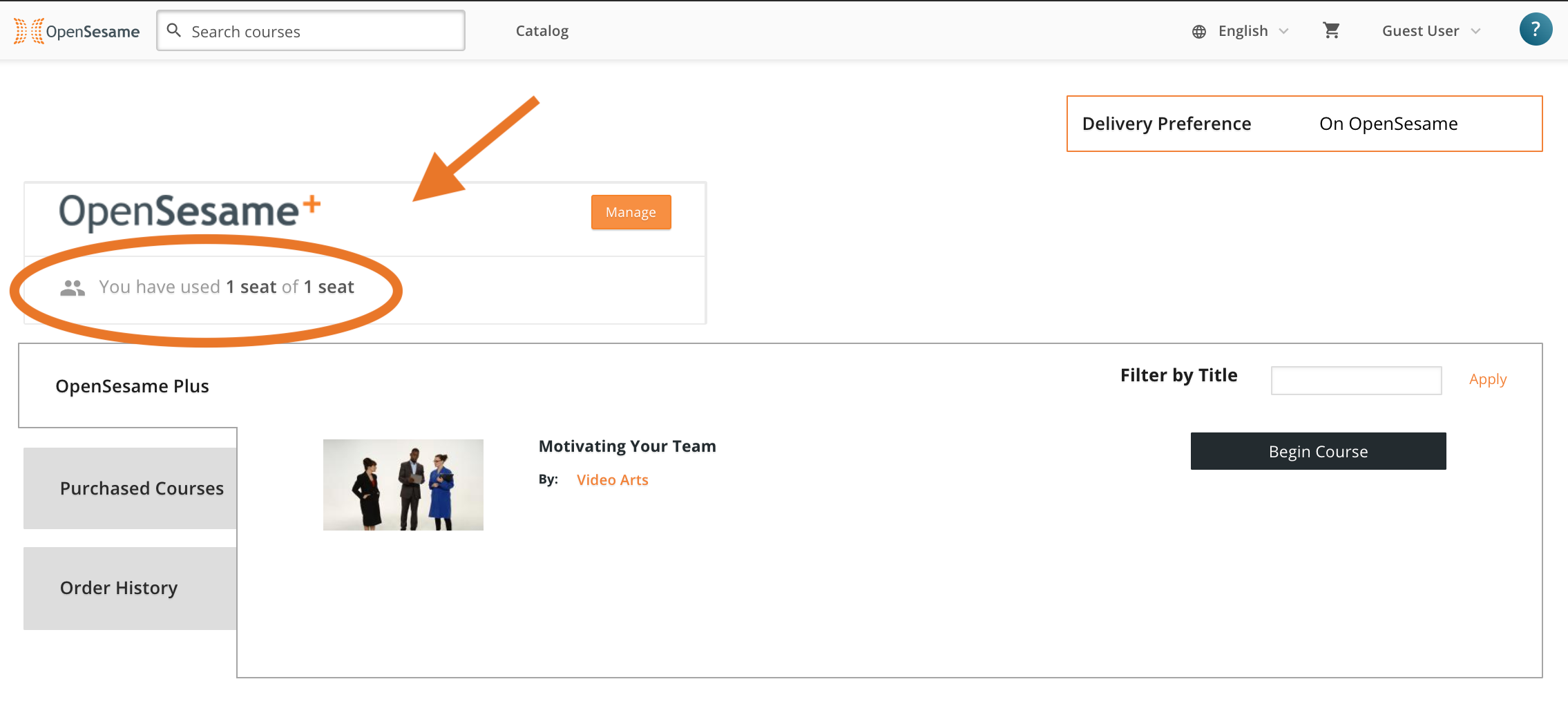Open the Order History tab
This screenshot has width=1568, height=706.
pyautogui.click(x=130, y=589)
